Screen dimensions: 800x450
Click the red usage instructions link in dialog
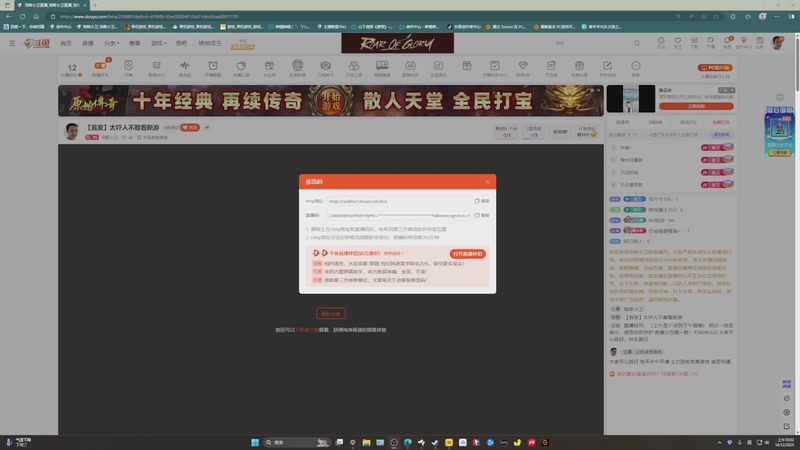[393, 254]
